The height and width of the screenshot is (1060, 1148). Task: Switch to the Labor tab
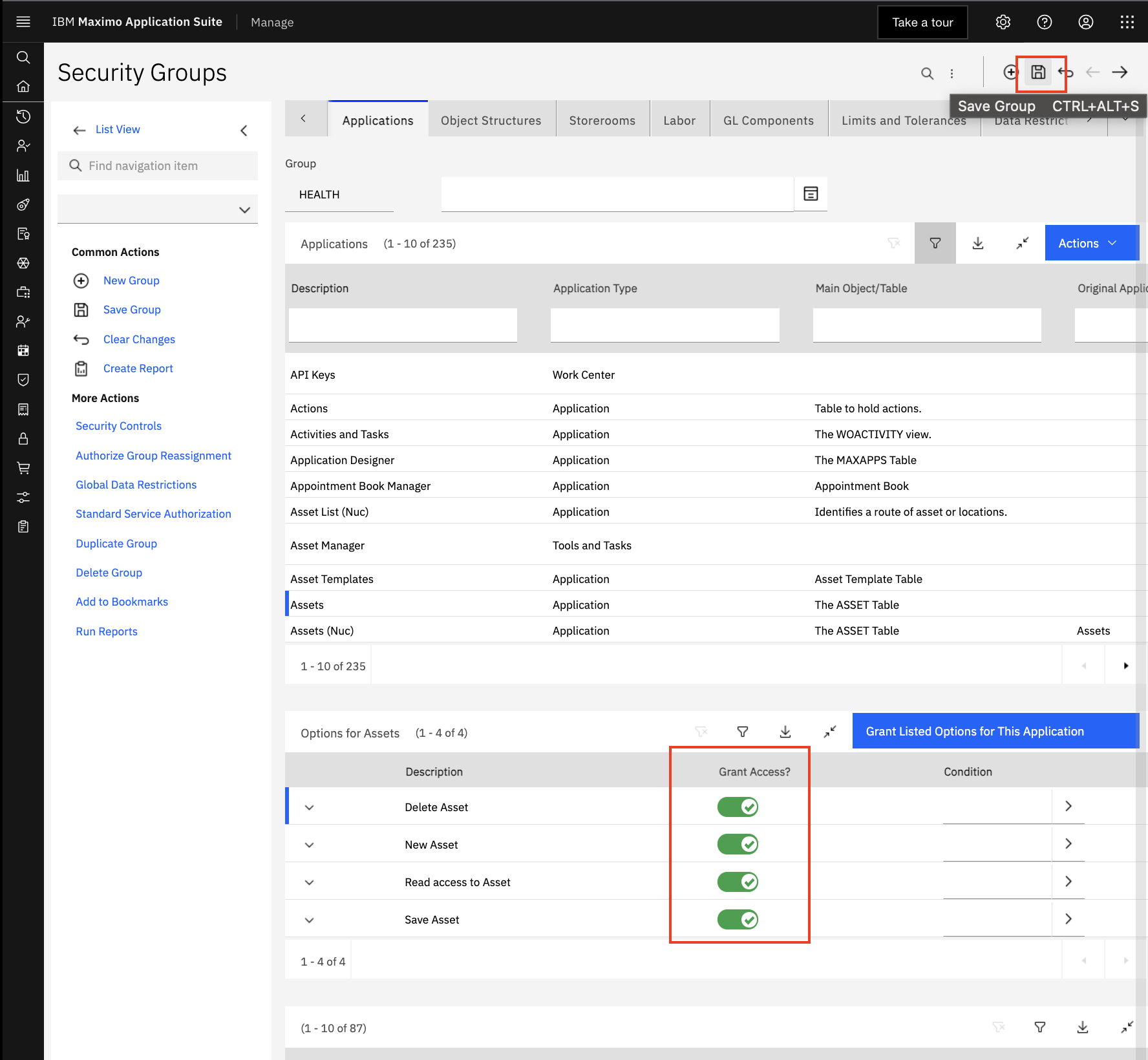pos(679,120)
